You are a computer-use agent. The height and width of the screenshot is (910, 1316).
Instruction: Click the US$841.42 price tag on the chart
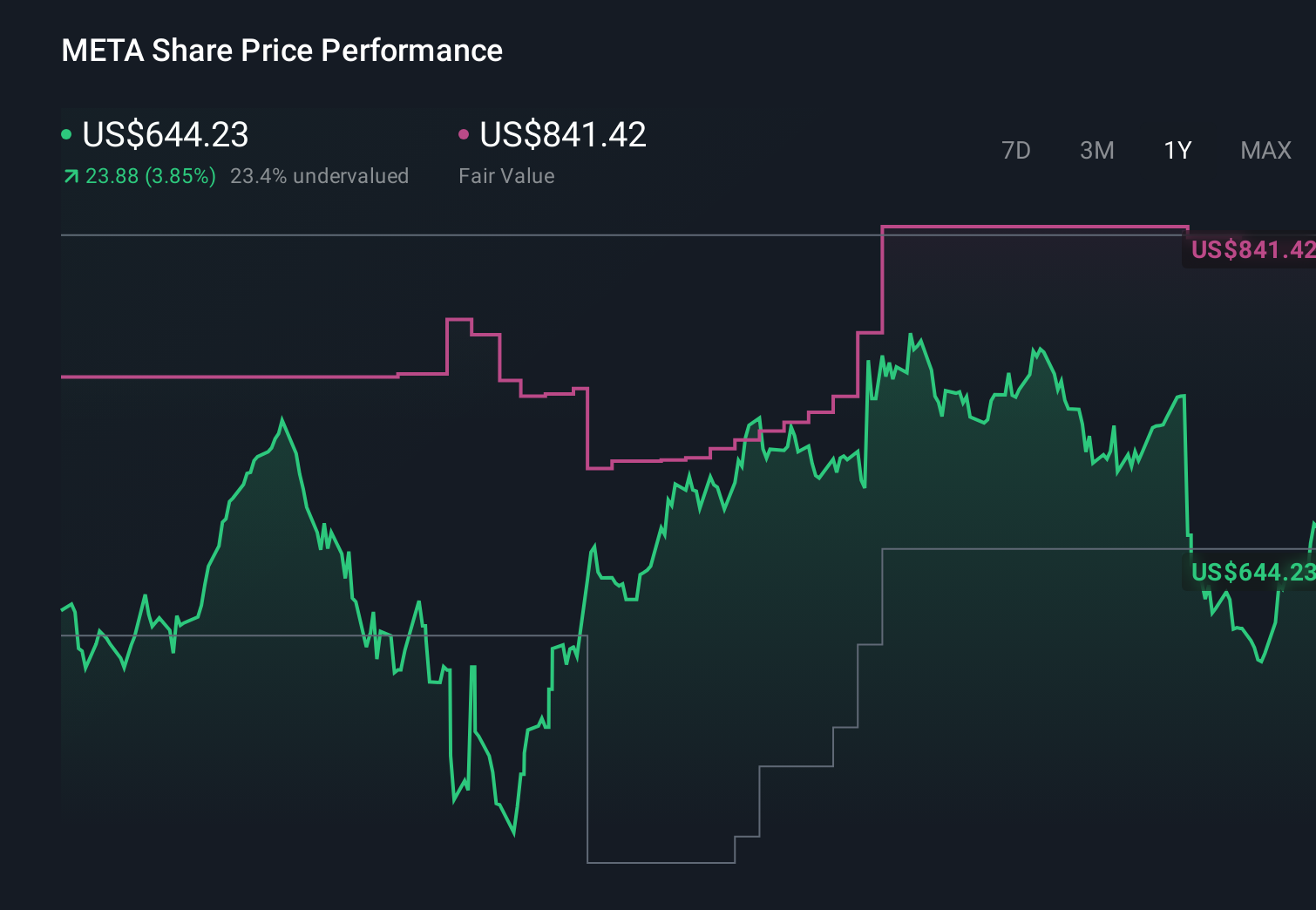(x=1252, y=251)
